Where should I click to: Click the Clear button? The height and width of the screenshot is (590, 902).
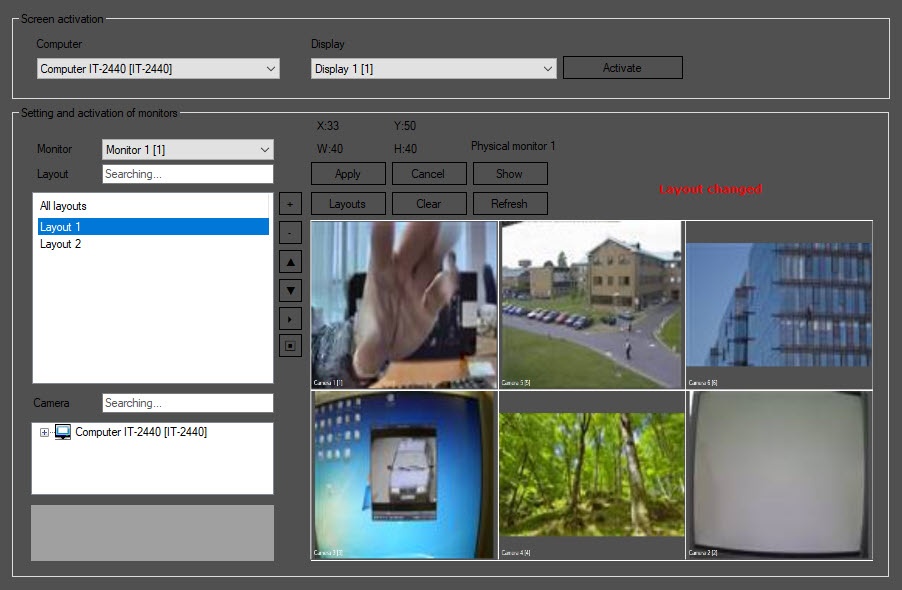428,204
